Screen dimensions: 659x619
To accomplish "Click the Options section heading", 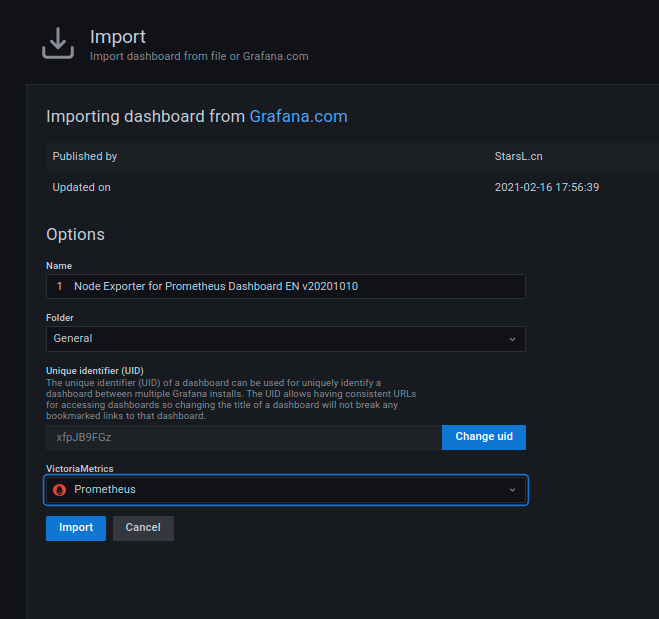I will click(x=75, y=234).
